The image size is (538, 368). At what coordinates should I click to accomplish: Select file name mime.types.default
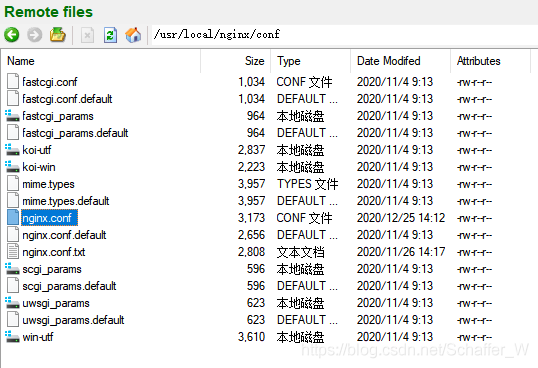[66, 201]
